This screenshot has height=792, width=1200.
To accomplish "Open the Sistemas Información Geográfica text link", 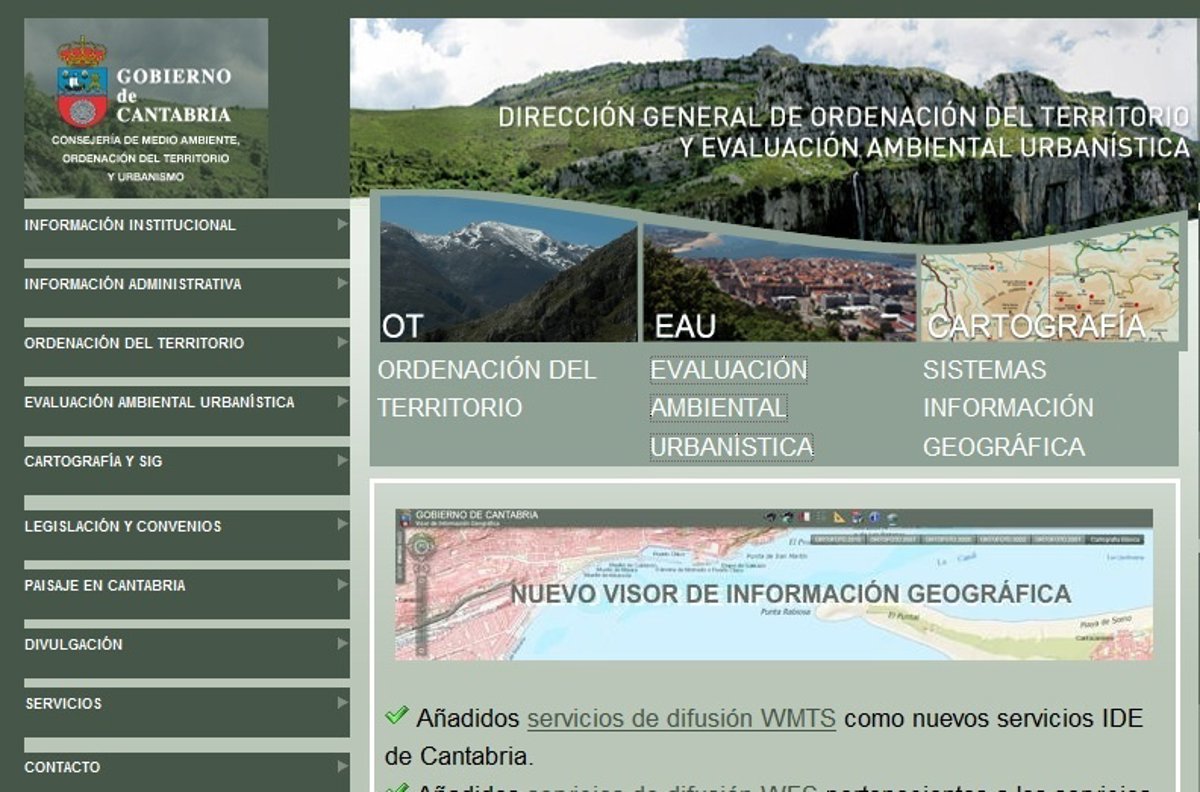I will (1007, 408).
